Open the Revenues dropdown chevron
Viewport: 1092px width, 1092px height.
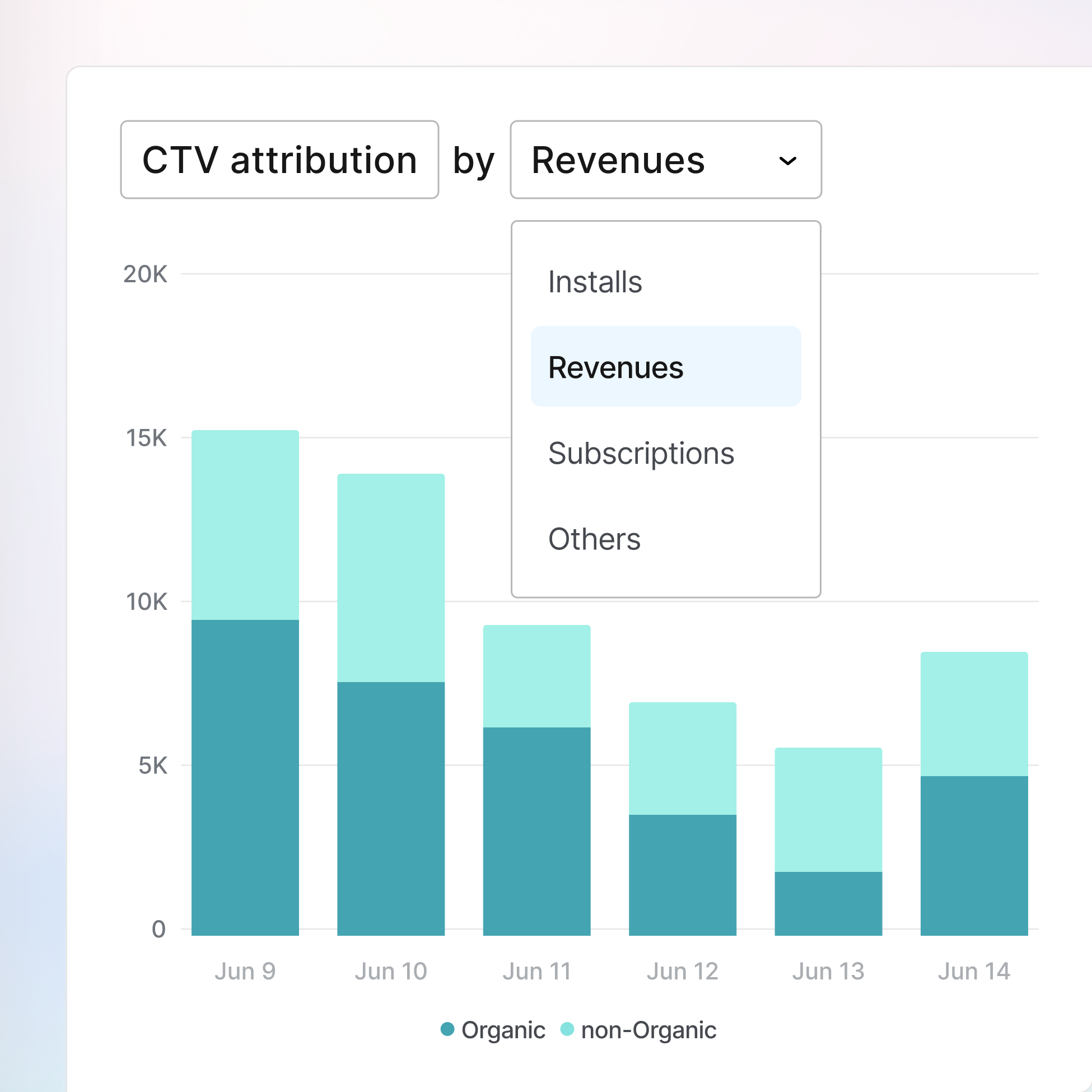[788, 161]
